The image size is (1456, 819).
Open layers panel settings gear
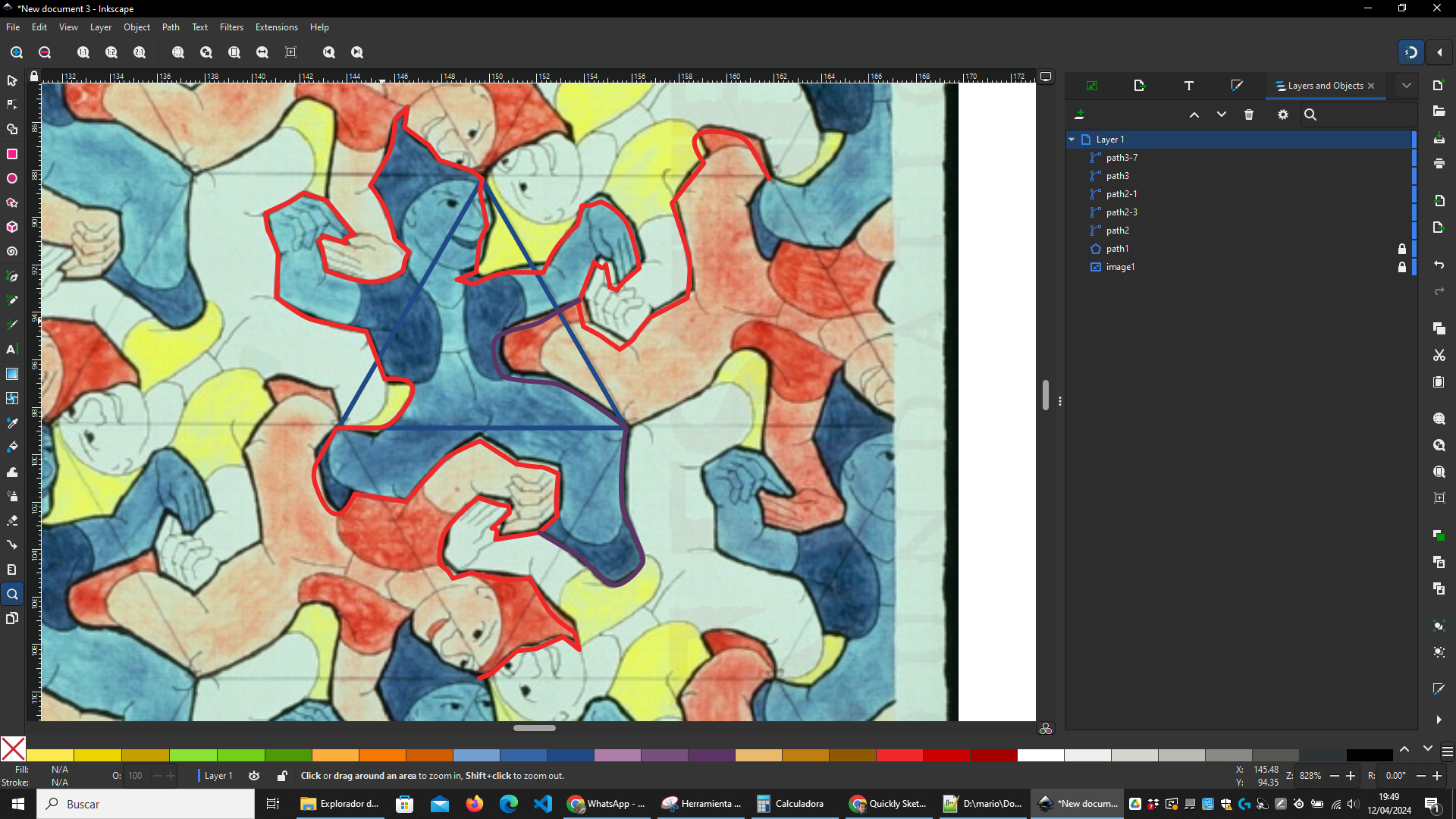click(x=1283, y=115)
